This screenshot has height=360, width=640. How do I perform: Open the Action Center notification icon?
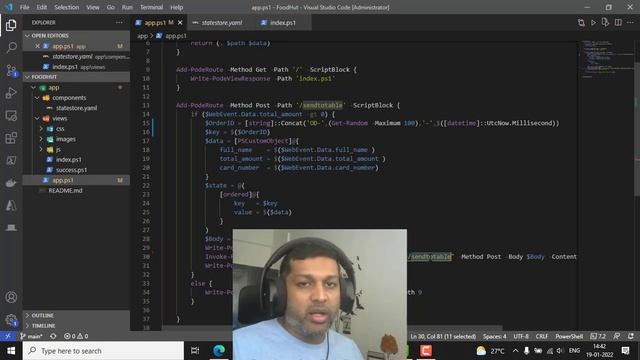pos(625,351)
